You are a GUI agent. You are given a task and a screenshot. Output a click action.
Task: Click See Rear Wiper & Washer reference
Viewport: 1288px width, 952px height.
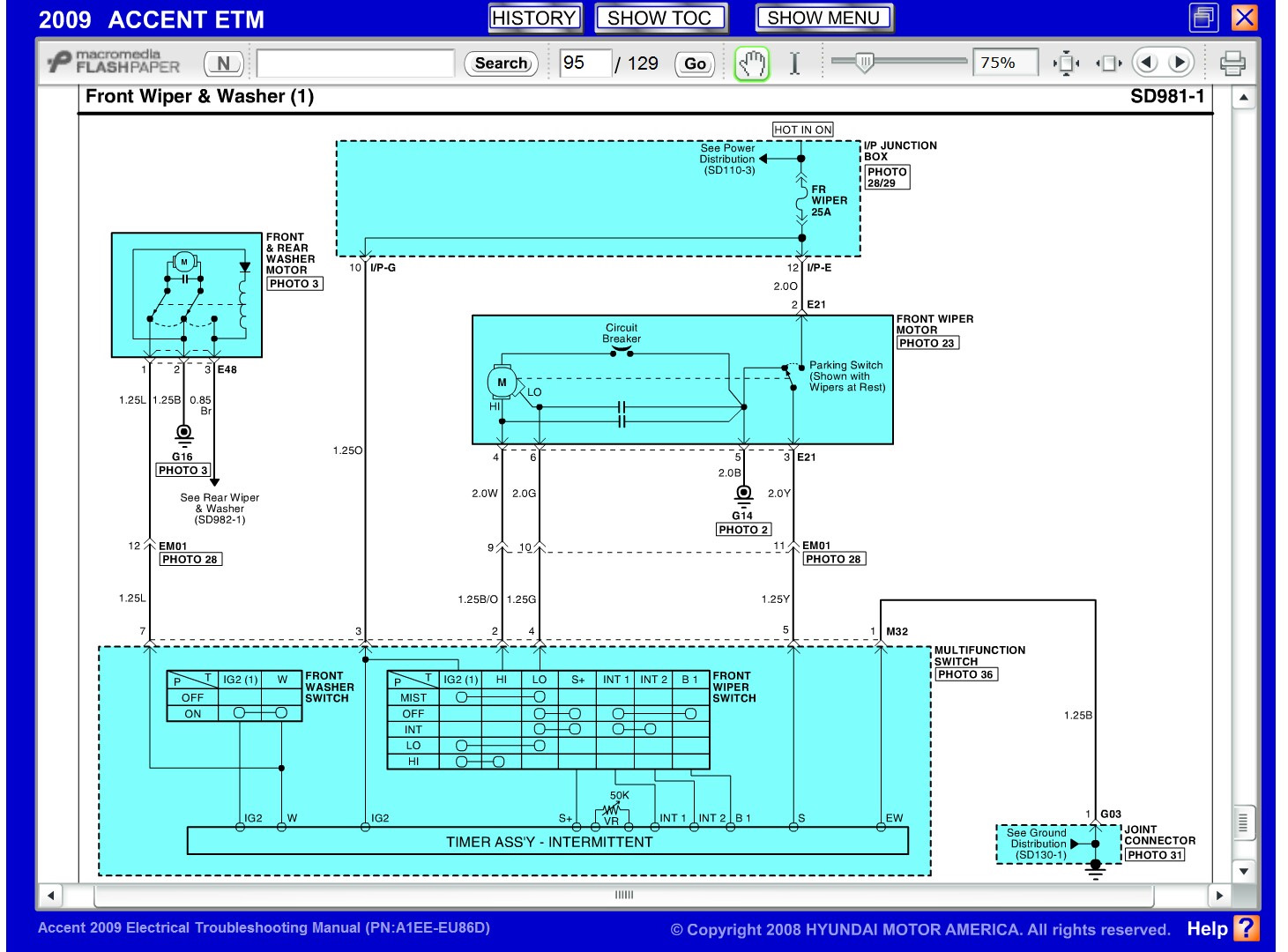point(220,509)
